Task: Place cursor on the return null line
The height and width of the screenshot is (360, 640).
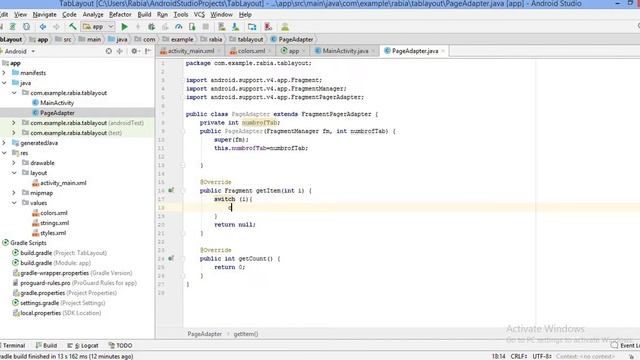Action: 235,224
